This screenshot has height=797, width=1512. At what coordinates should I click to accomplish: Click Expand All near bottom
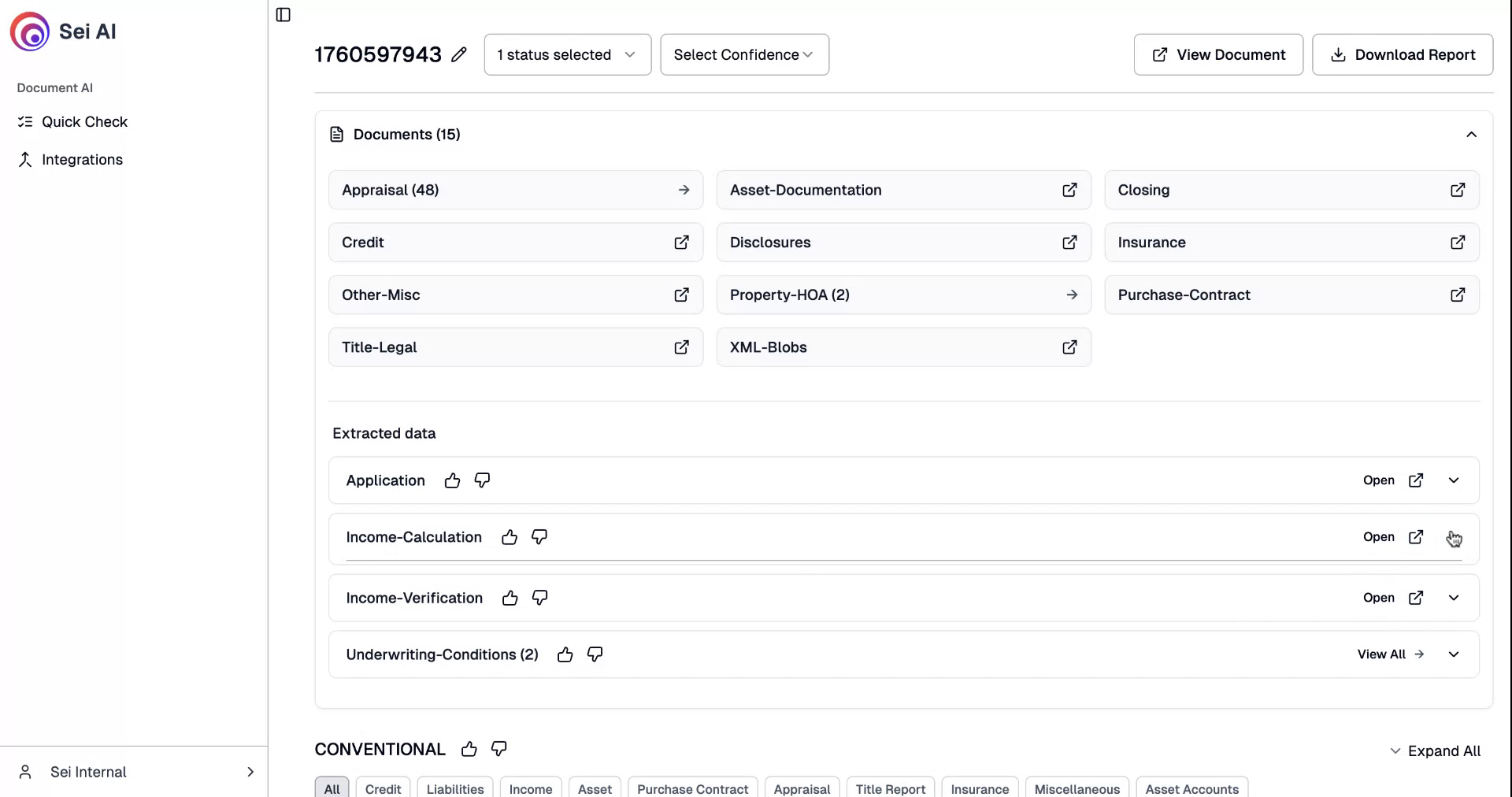1443,751
